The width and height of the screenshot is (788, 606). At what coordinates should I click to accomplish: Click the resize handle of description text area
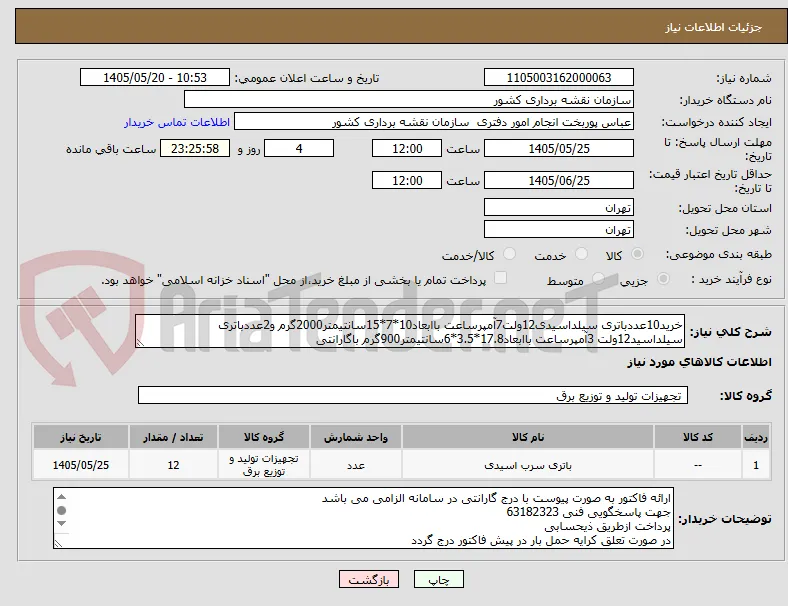(x=140, y=343)
